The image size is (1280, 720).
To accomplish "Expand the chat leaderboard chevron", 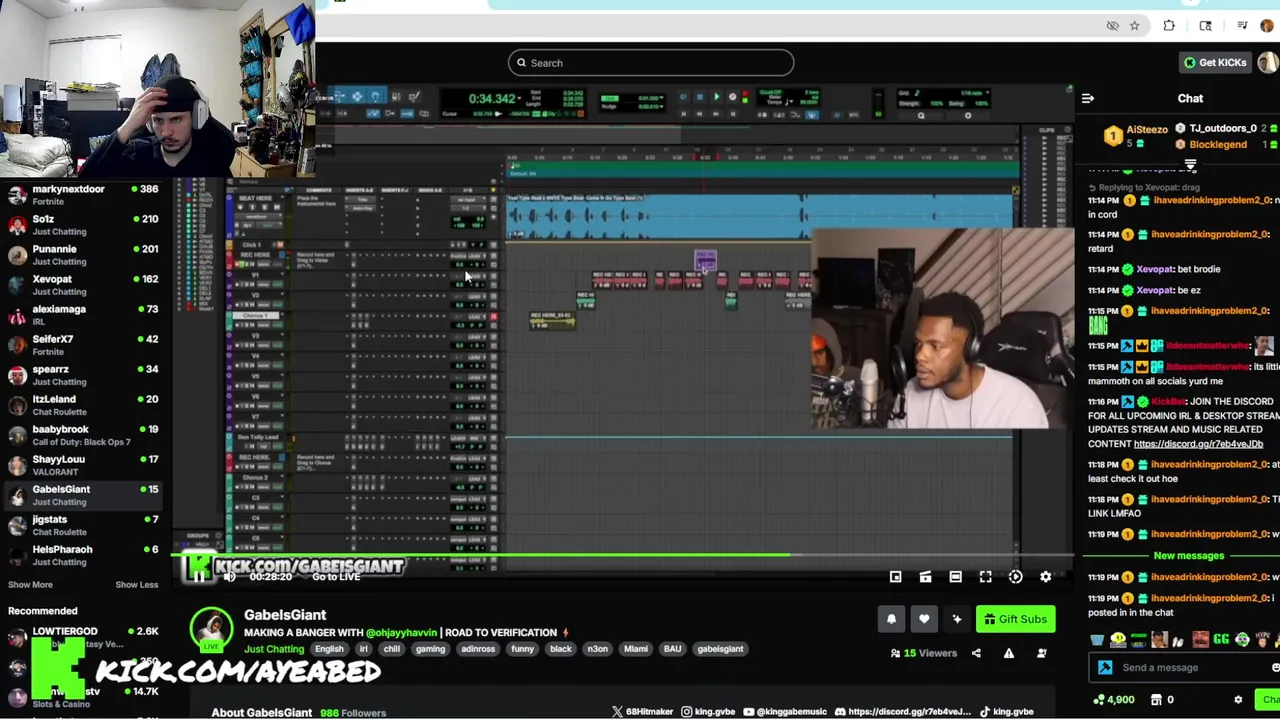I will coord(1190,164).
